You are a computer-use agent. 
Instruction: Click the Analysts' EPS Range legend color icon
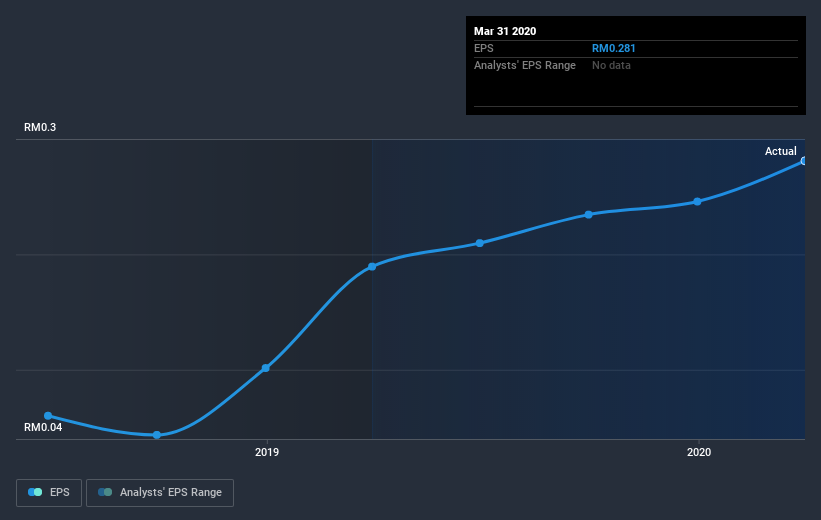point(105,492)
